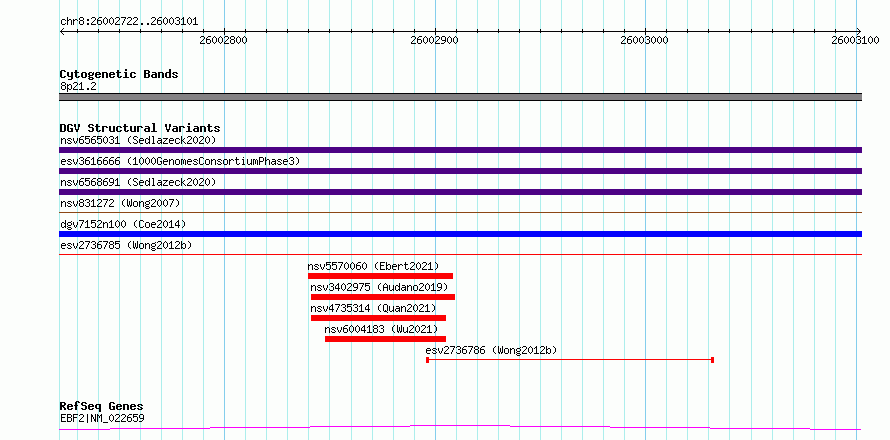This screenshot has width=890, height=440.
Task: Select the red bar under nsv4735314
Action: pyautogui.click(x=378, y=318)
